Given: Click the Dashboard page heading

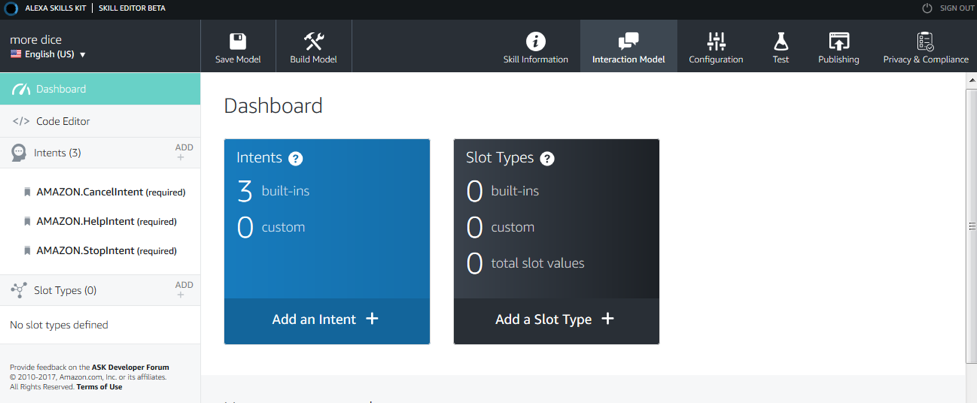Looking at the screenshot, I should pyautogui.click(x=273, y=106).
